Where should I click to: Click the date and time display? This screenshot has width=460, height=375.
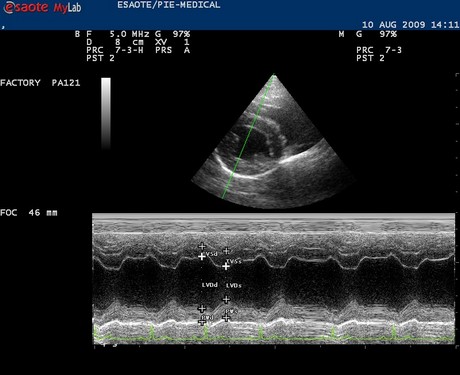coord(410,25)
